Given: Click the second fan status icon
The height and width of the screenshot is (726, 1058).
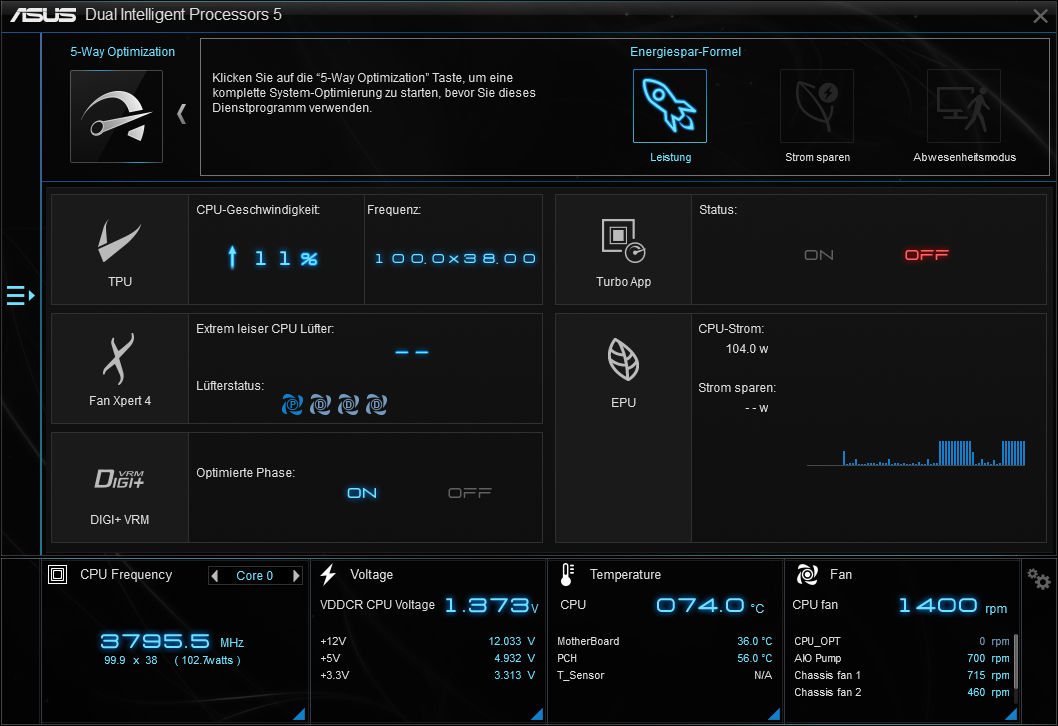Looking at the screenshot, I should (x=321, y=404).
